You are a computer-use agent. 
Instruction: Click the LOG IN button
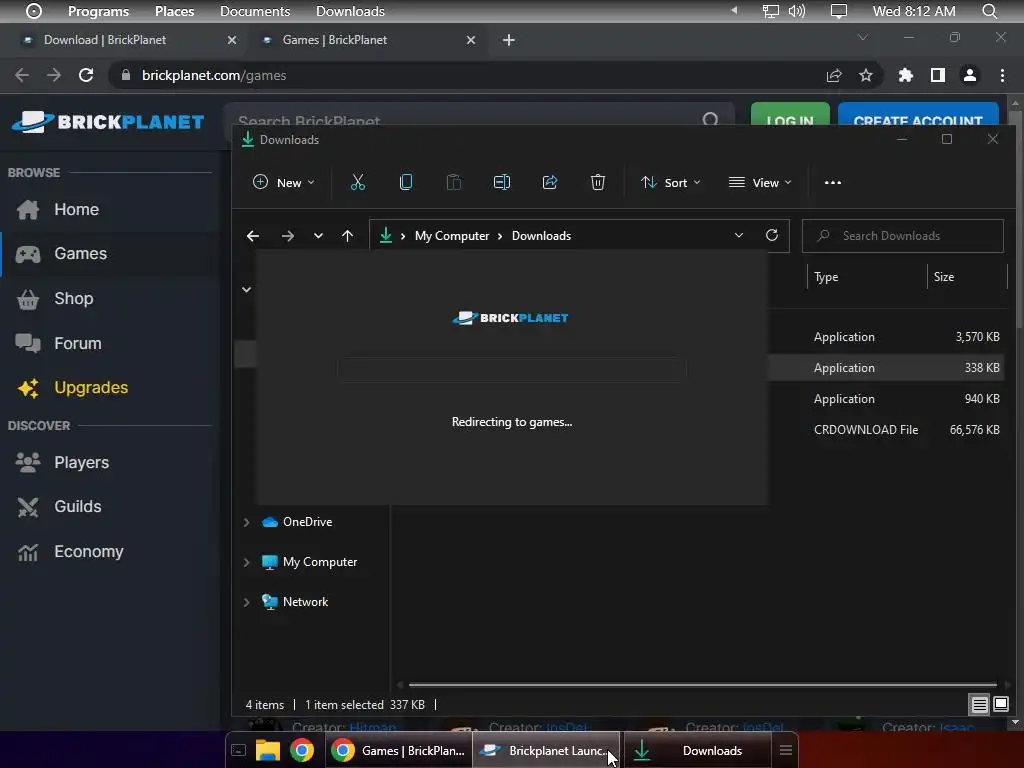[x=790, y=114]
